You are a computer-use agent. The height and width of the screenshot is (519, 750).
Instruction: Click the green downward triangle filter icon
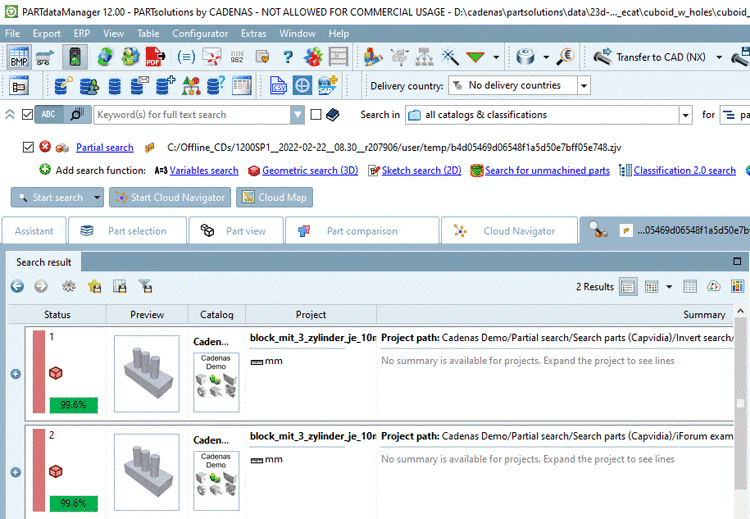tap(475, 57)
